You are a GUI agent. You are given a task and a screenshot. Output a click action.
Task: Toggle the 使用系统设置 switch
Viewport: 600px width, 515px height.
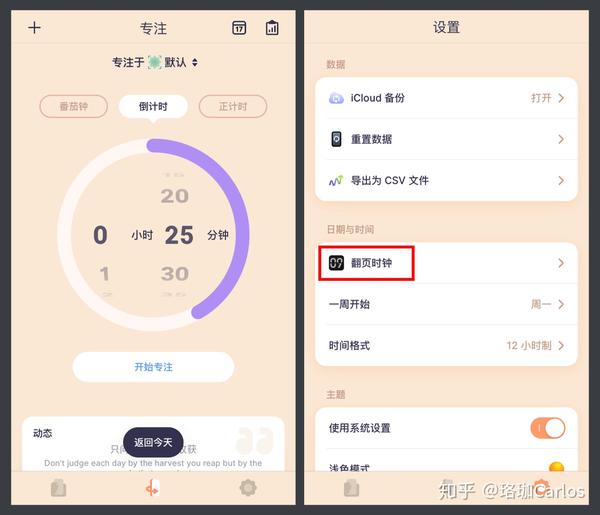click(548, 428)
